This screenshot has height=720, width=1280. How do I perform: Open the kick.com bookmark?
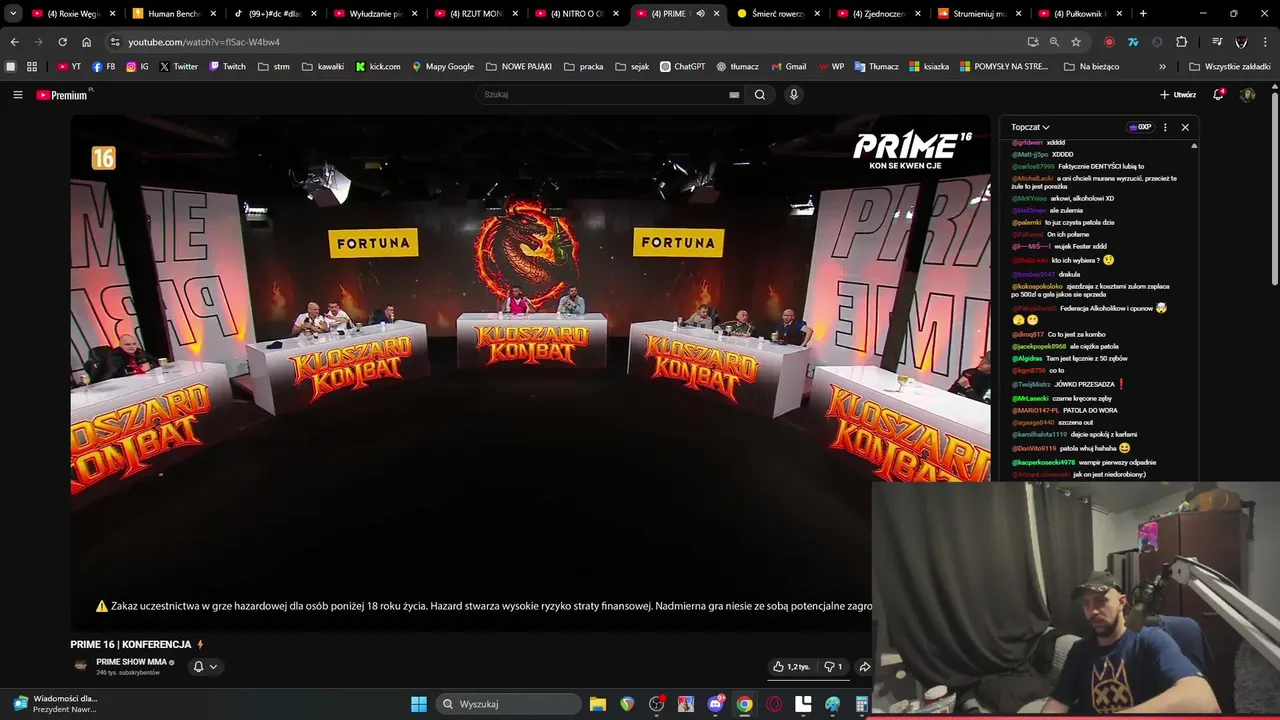coord(378,67)
